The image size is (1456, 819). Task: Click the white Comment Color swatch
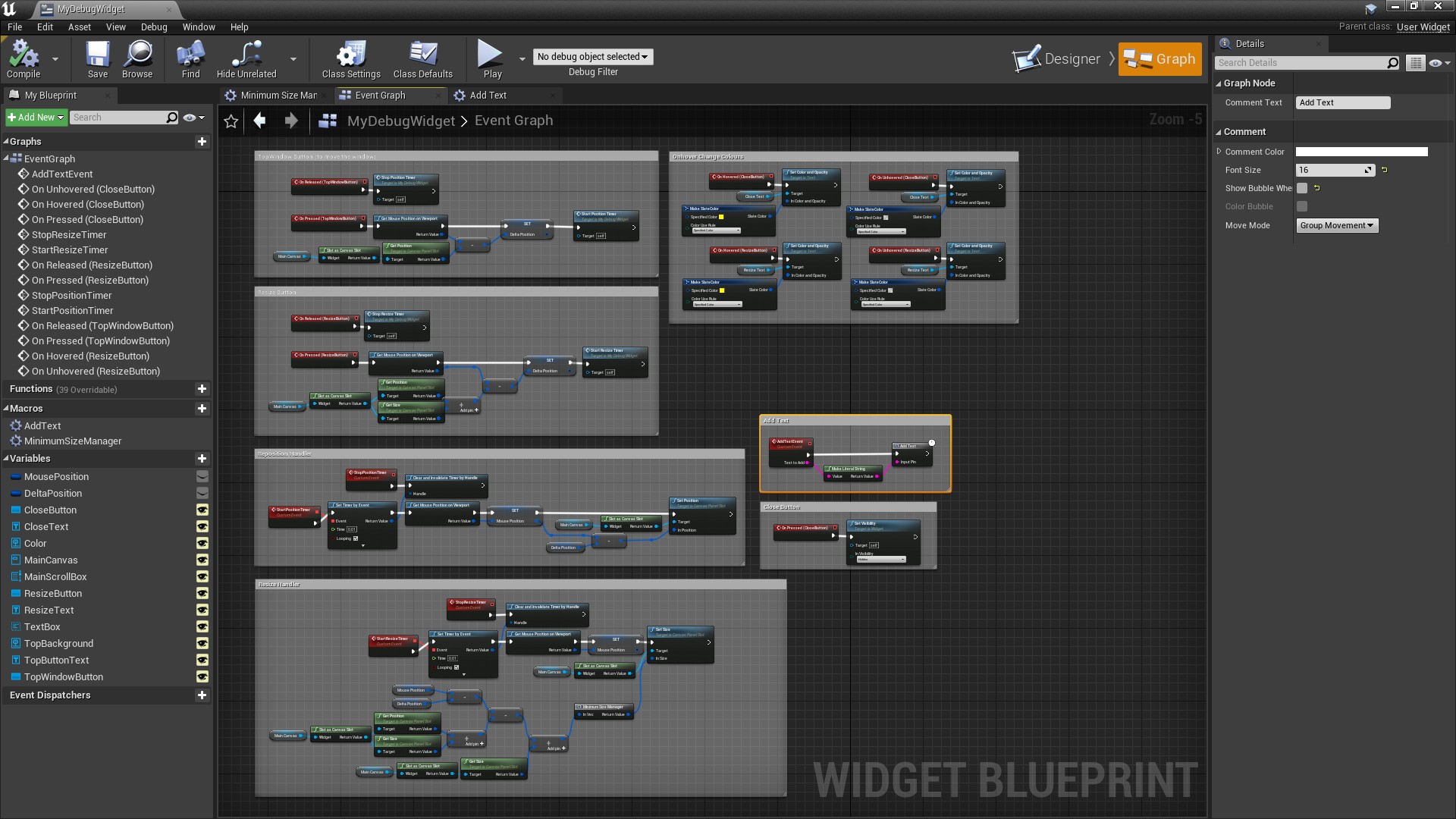(1361, 152)
